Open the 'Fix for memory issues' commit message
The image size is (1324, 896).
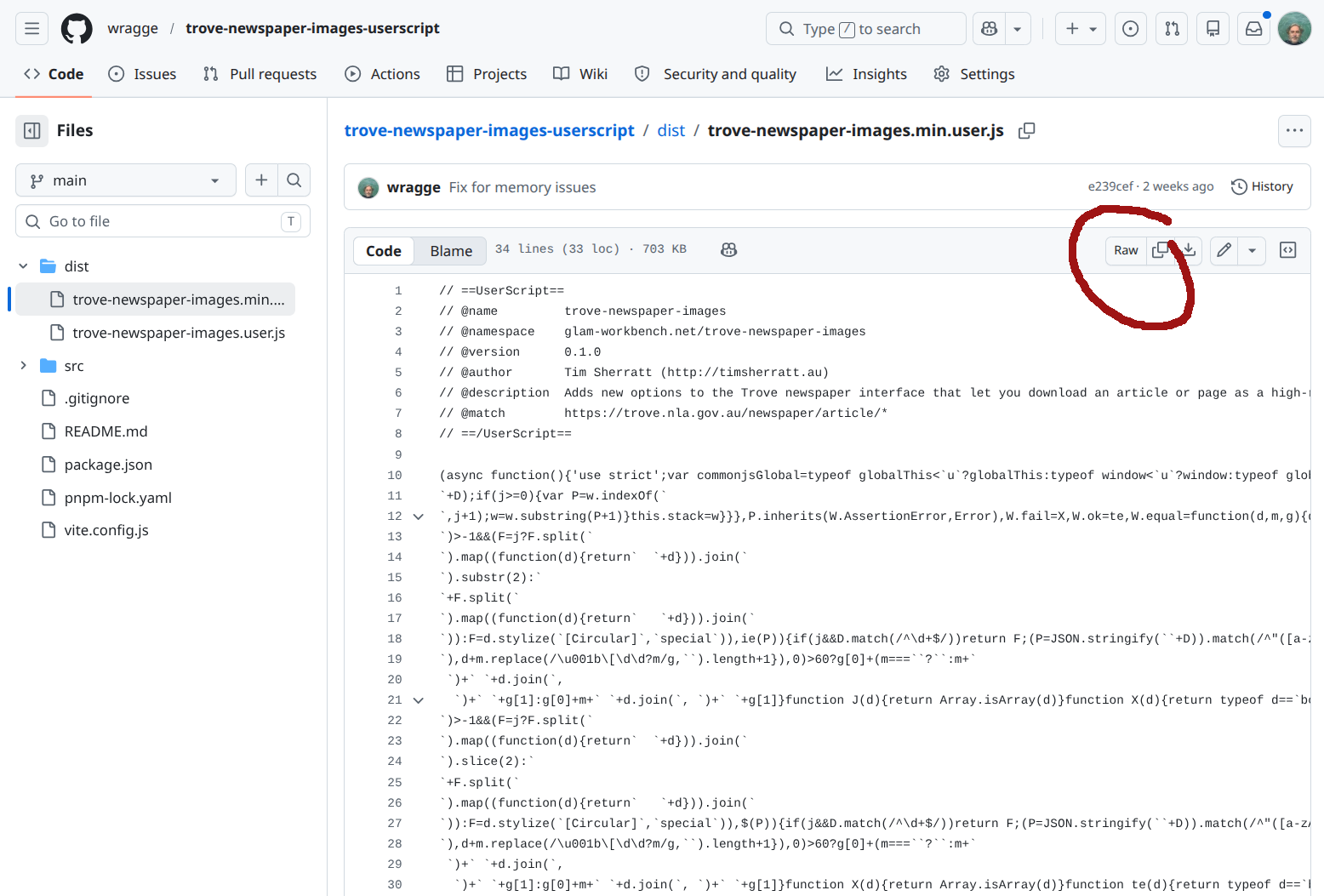[522, 187]
